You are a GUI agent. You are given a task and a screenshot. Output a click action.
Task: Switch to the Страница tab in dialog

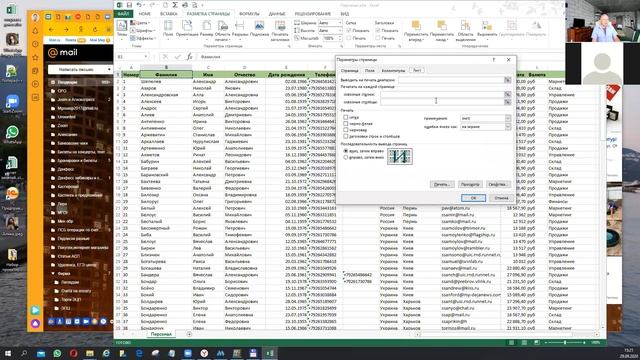(349, 71)
